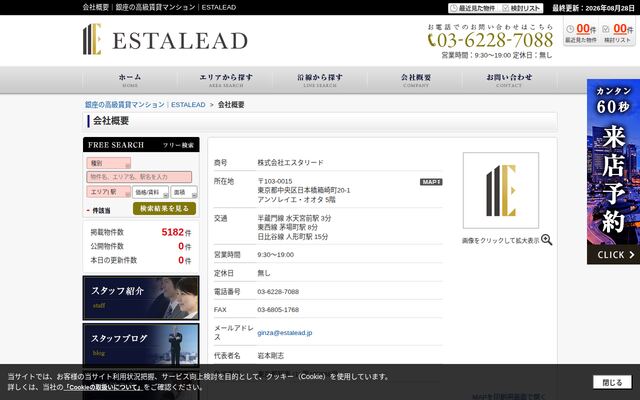Viewport: 640px width, 400px height.
Task: Click company name 株式会社エスタリード text
Action: (290, 163)
